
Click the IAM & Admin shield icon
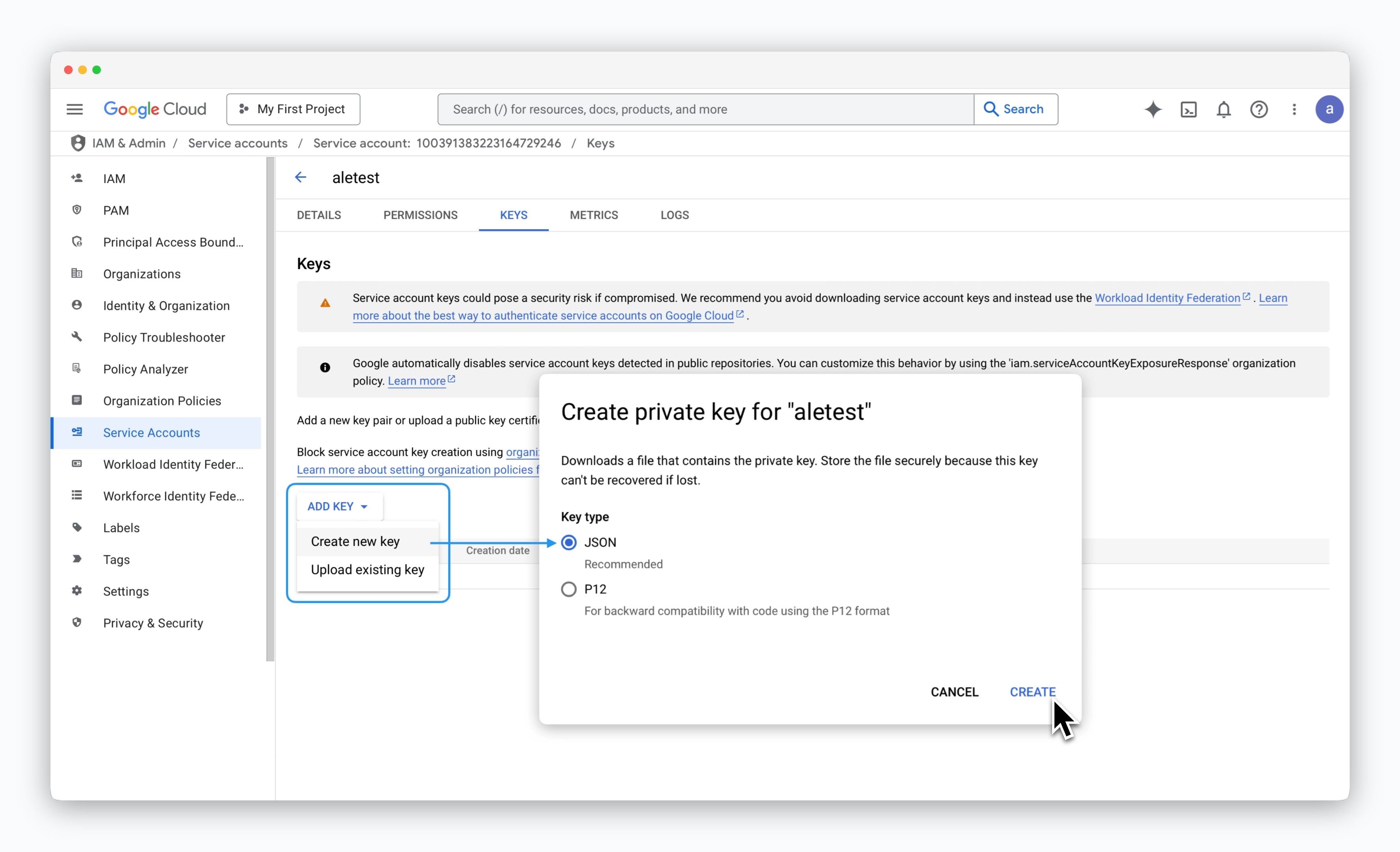[78, 143]
